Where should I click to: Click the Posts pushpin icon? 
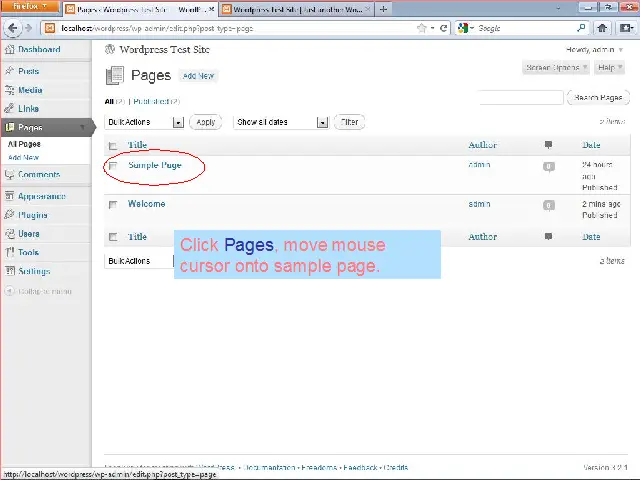9,71
